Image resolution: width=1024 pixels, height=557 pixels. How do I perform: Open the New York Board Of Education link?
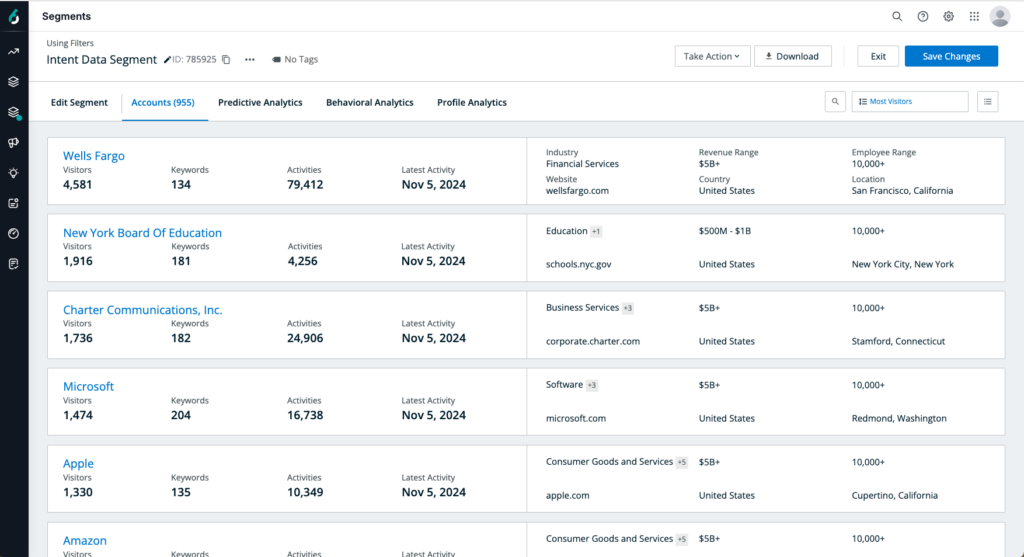[142, 233]
